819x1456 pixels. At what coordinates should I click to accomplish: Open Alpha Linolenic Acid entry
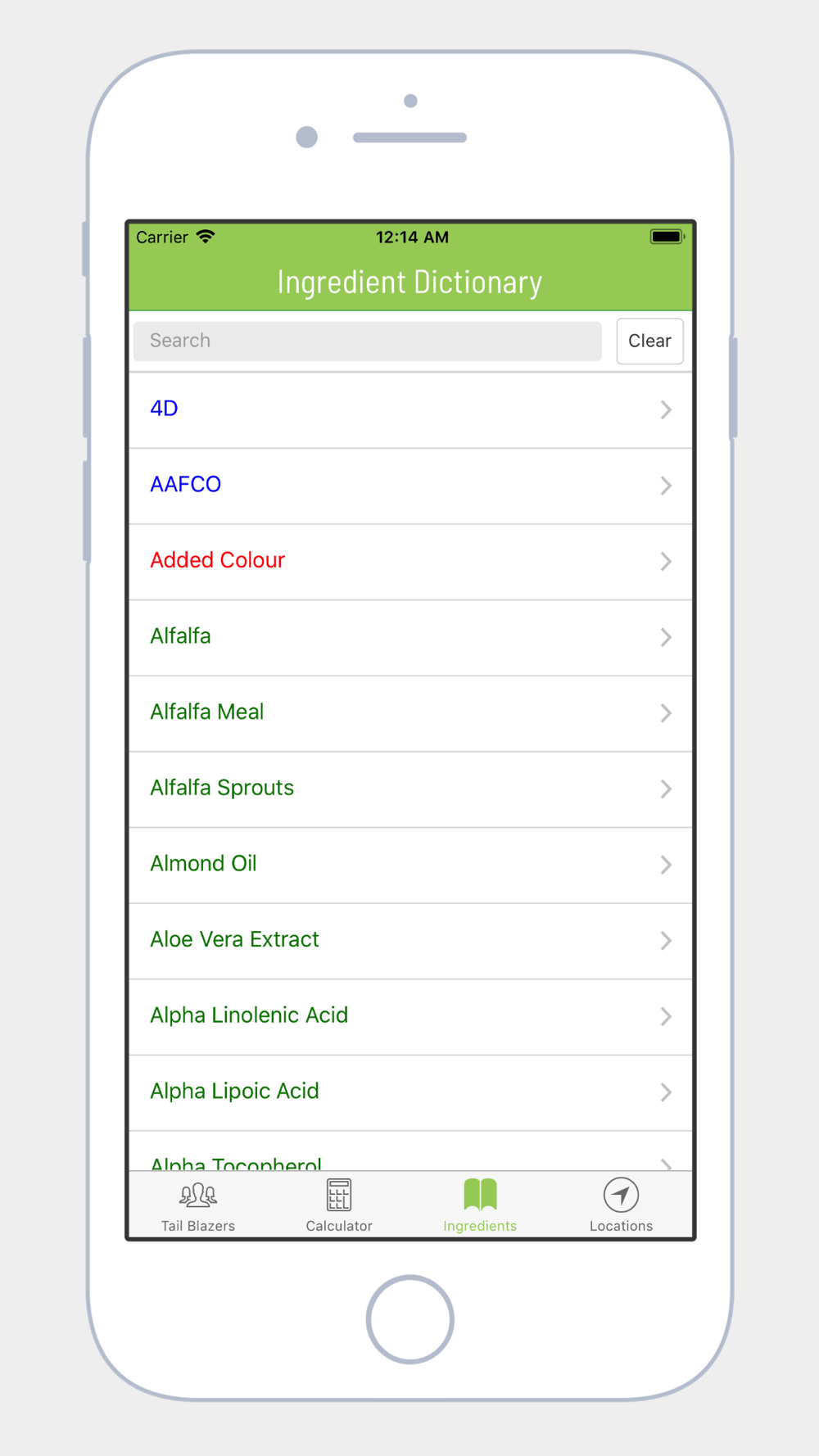point(410,1017)
